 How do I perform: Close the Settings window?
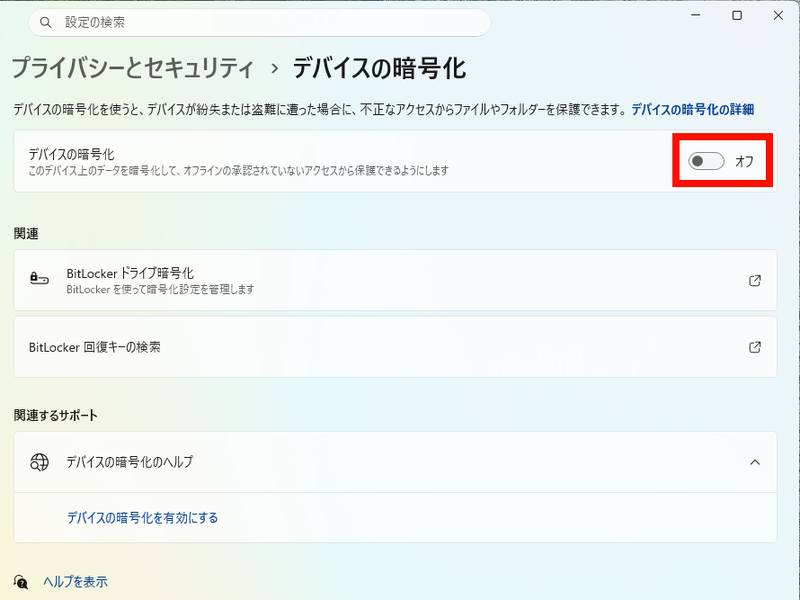(x=778, y=15)
